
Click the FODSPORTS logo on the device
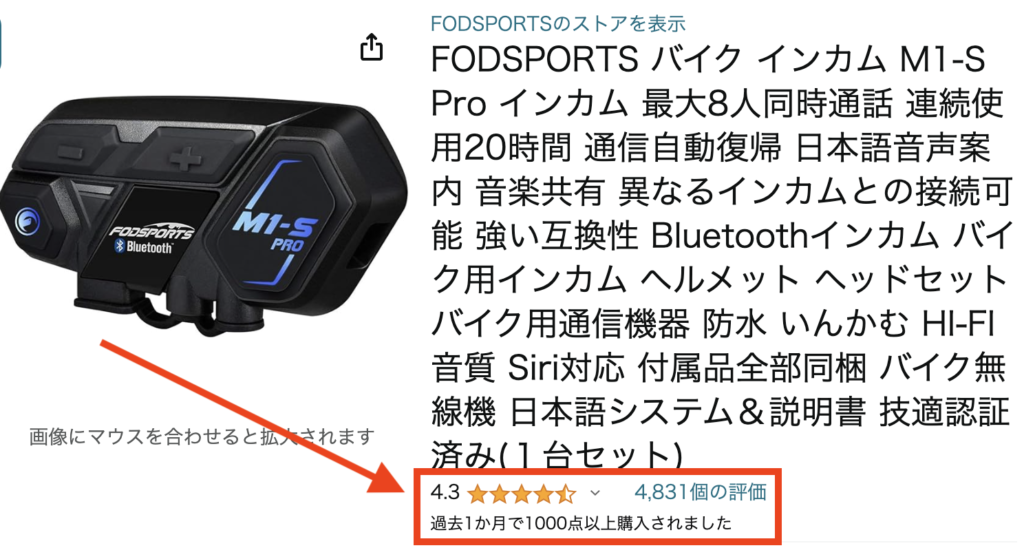[x=151, y=232]
